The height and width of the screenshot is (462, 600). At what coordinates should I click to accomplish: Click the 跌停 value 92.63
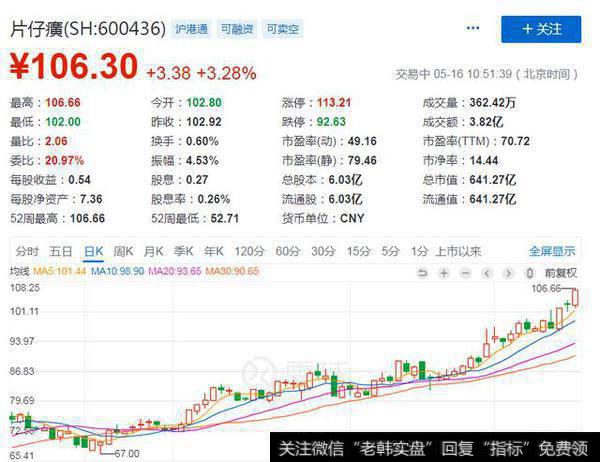(331, 122)
